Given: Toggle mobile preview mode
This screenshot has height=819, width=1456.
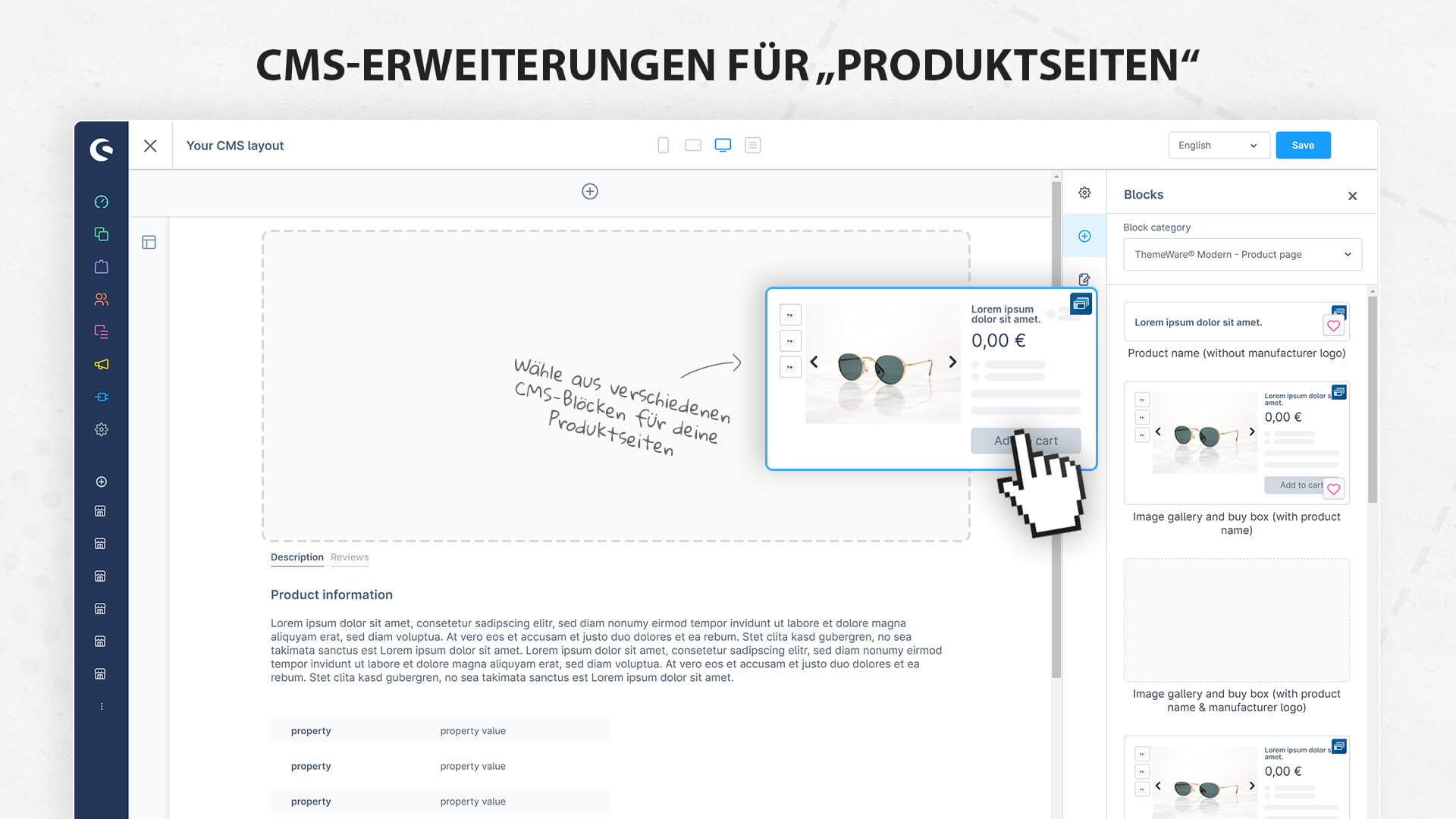Looking at the screenshot, I should [x=662, y=145].
